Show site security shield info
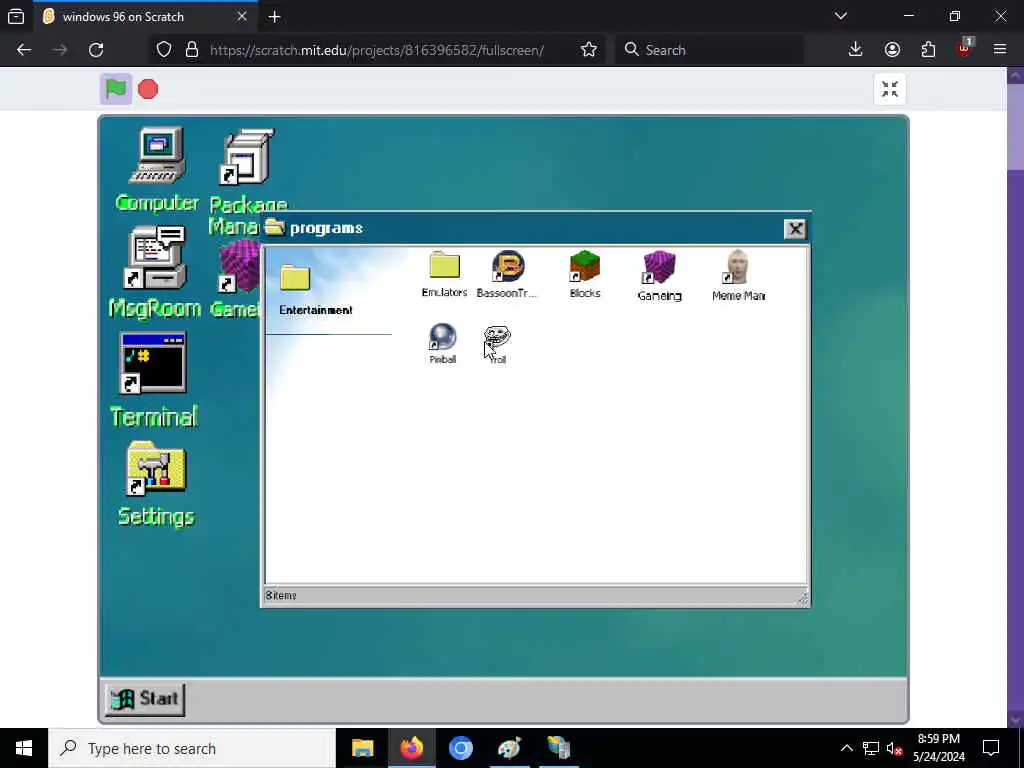Image resolution: width=1024 pixels, height=768 pixels. (x=164, y=50)
